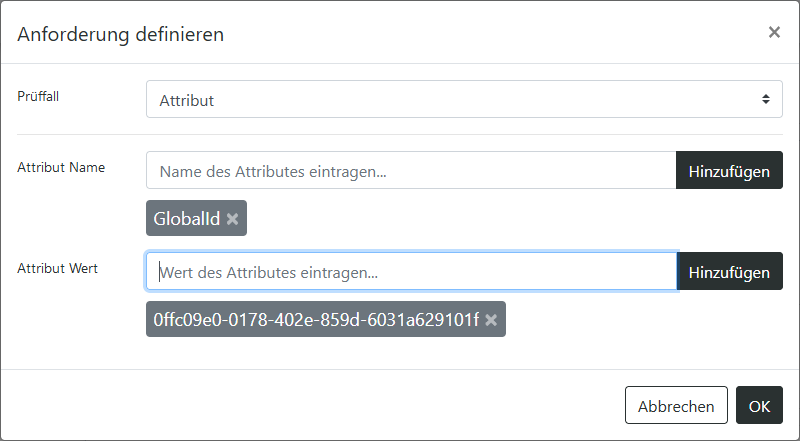Select the GlobalId tag label
Viewport: 800px width, 441px height.
click(187, 218)
